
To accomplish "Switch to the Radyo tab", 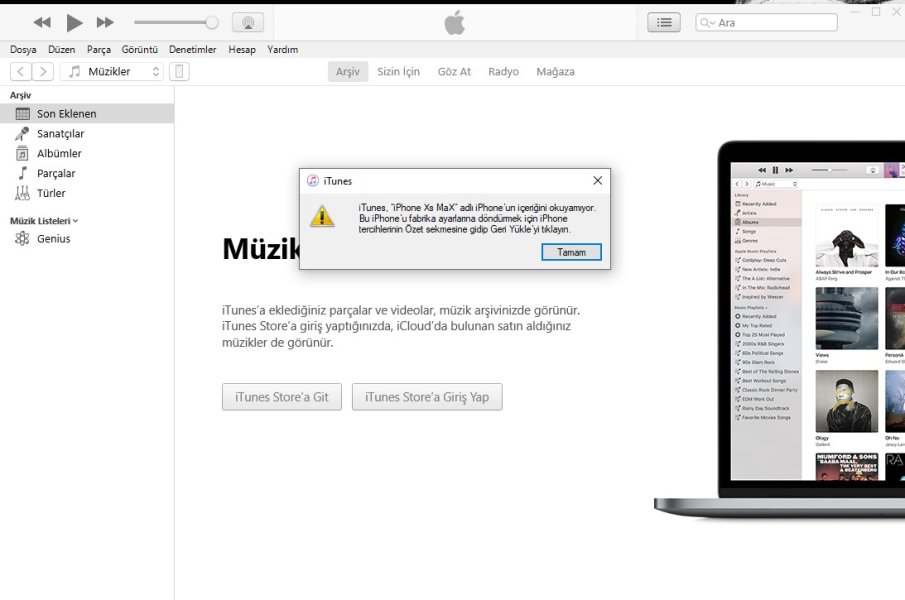I will (503, 72).
